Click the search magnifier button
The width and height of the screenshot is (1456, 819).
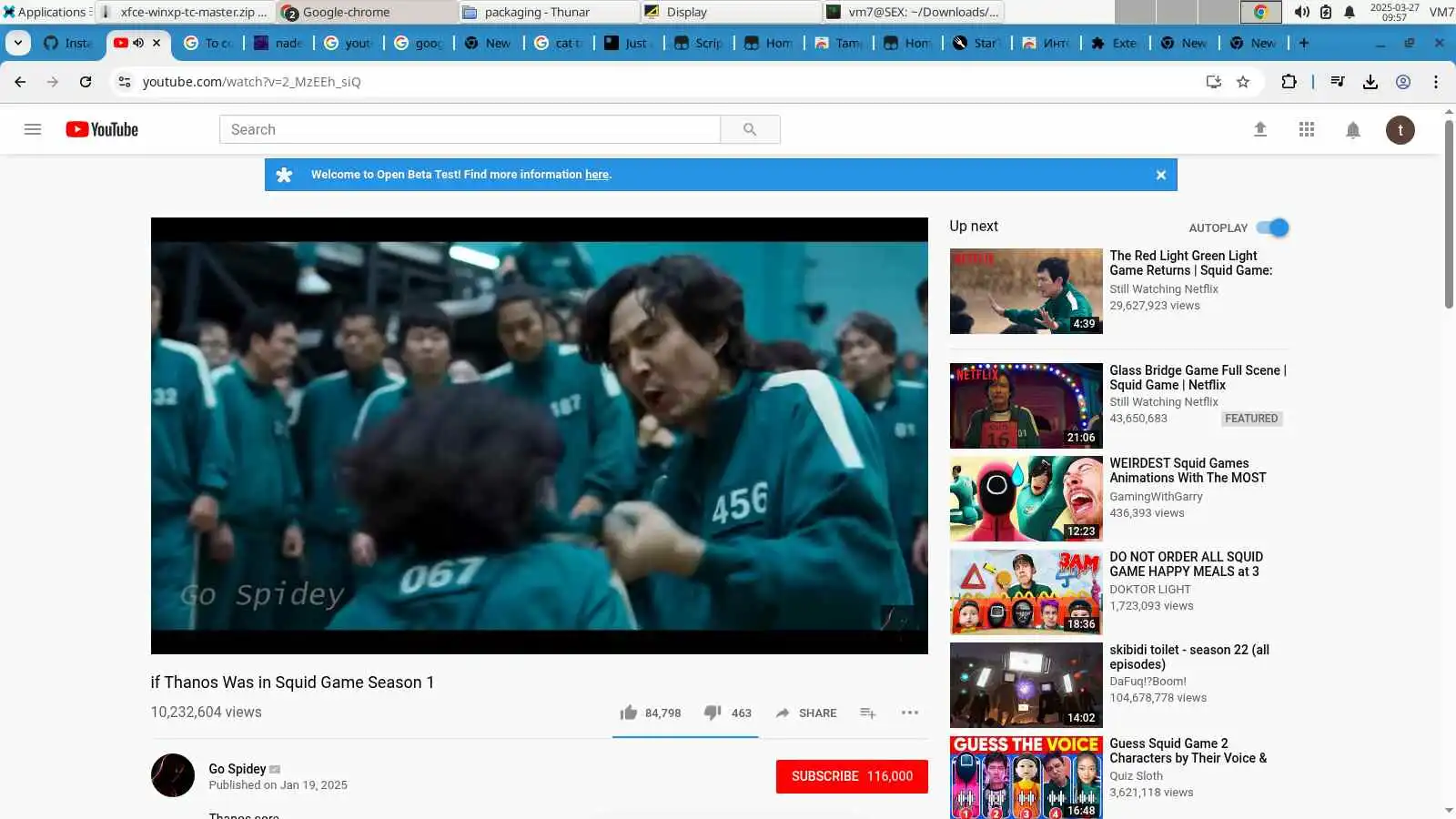750,129
